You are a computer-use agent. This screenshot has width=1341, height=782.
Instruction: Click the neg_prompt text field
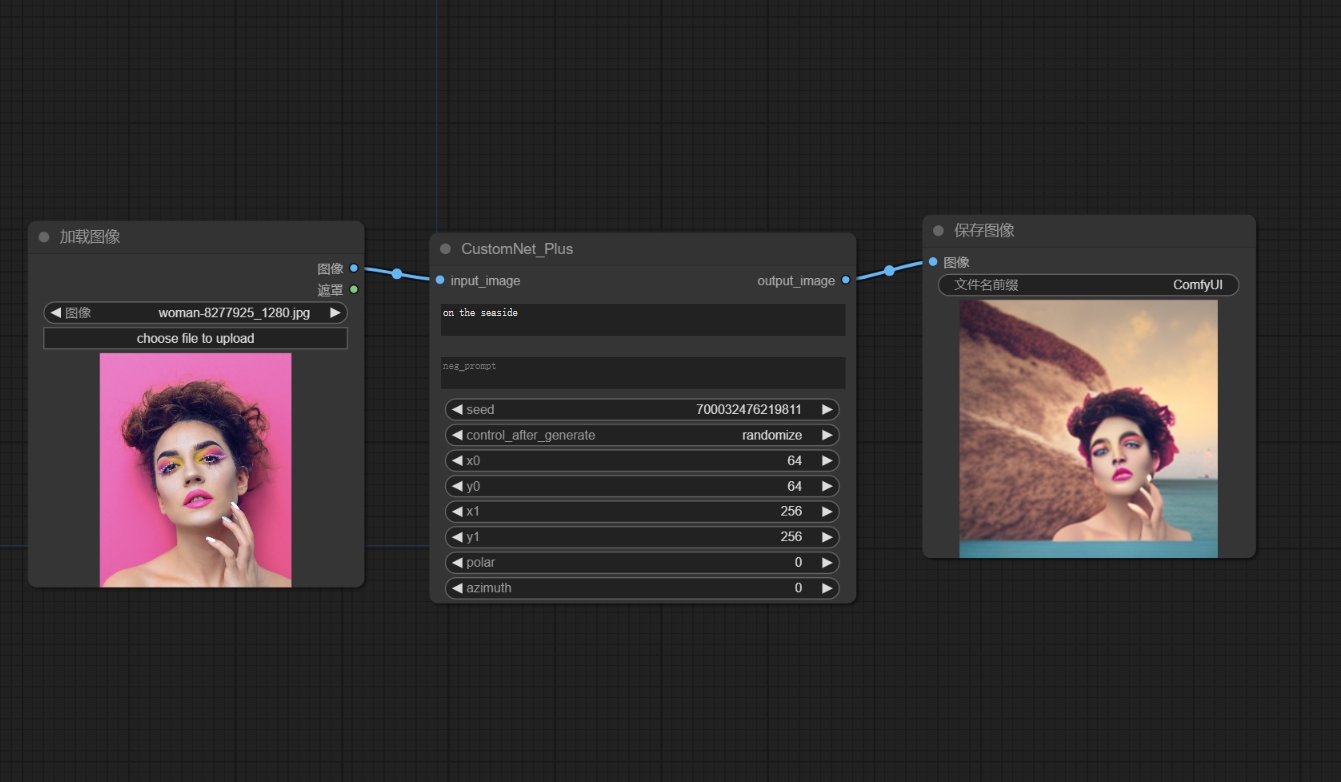643,373
